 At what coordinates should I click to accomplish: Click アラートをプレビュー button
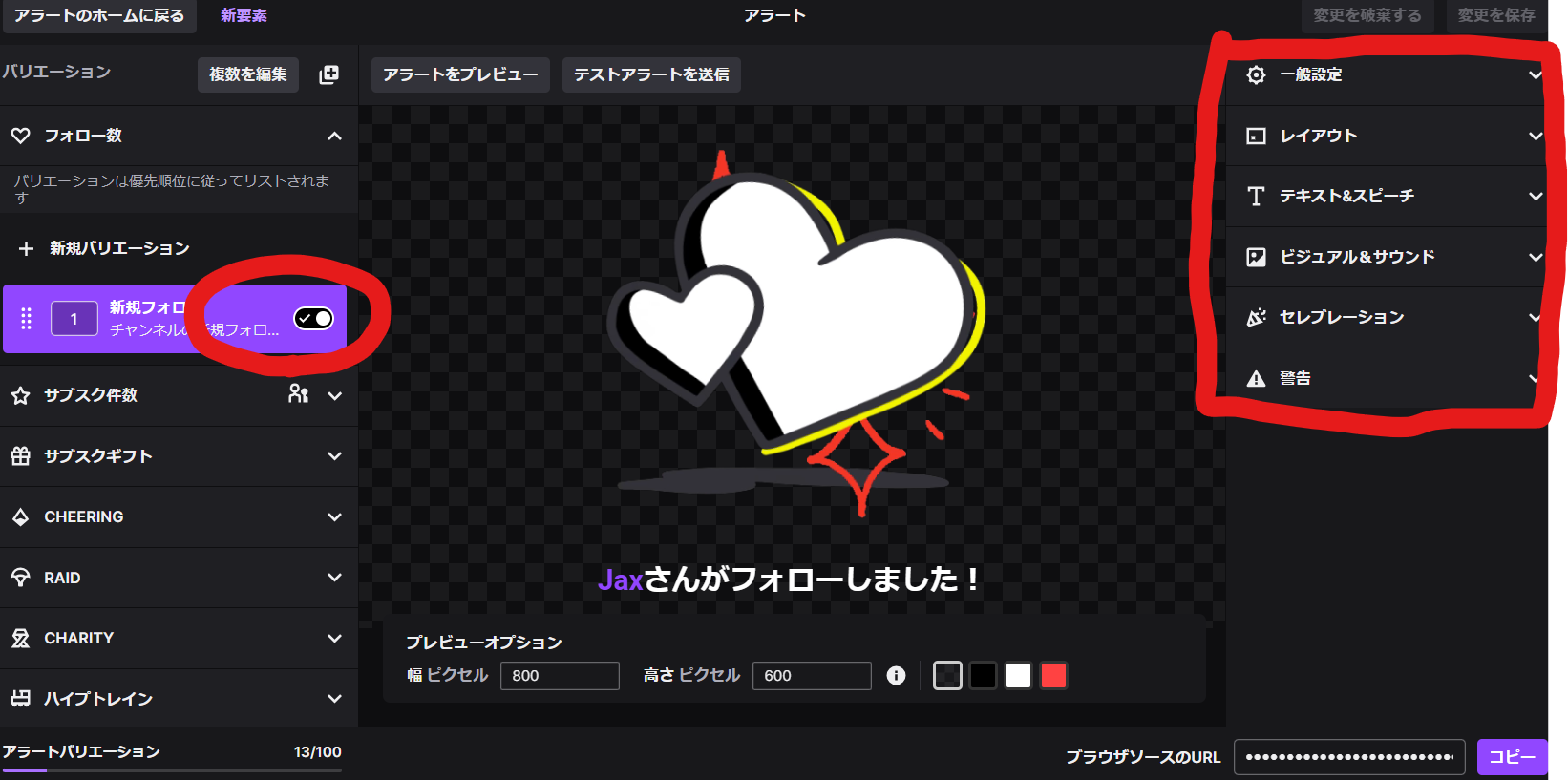[460, 74]
